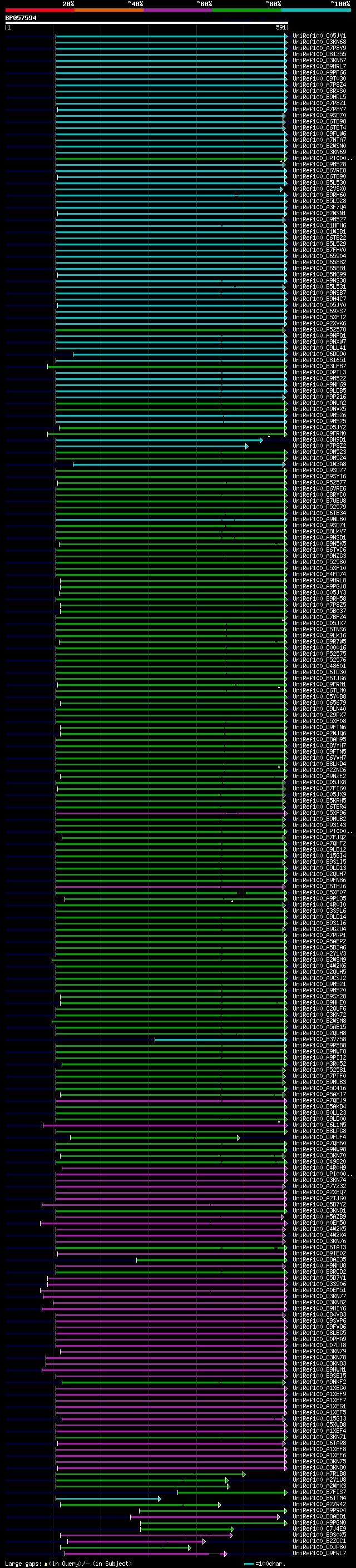
Task: Click the orange ~40% identity legend segment
Action: click(109, 10)
